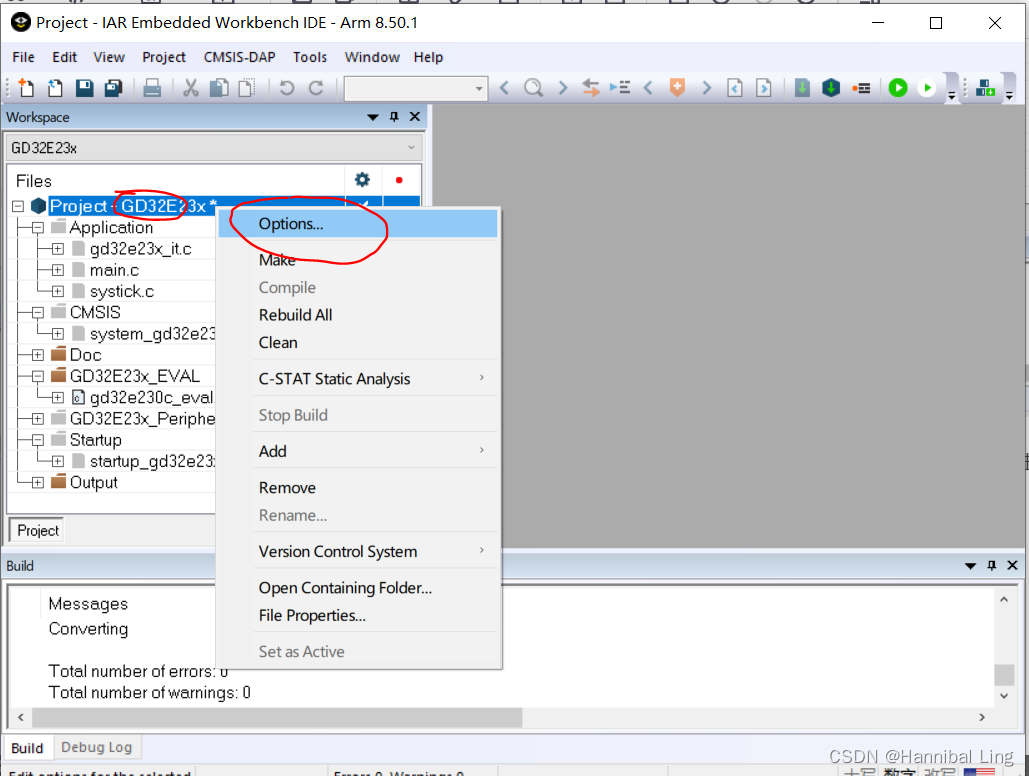Click Cut scissors icon
Image resolution: width=1029 pixels, height=776 pixels.
click(191, 87)
